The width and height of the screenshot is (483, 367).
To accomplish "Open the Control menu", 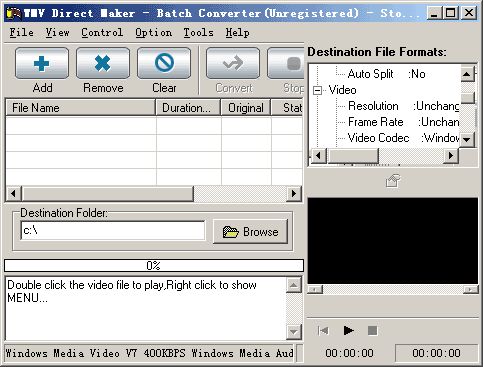I will pos(102,33).
